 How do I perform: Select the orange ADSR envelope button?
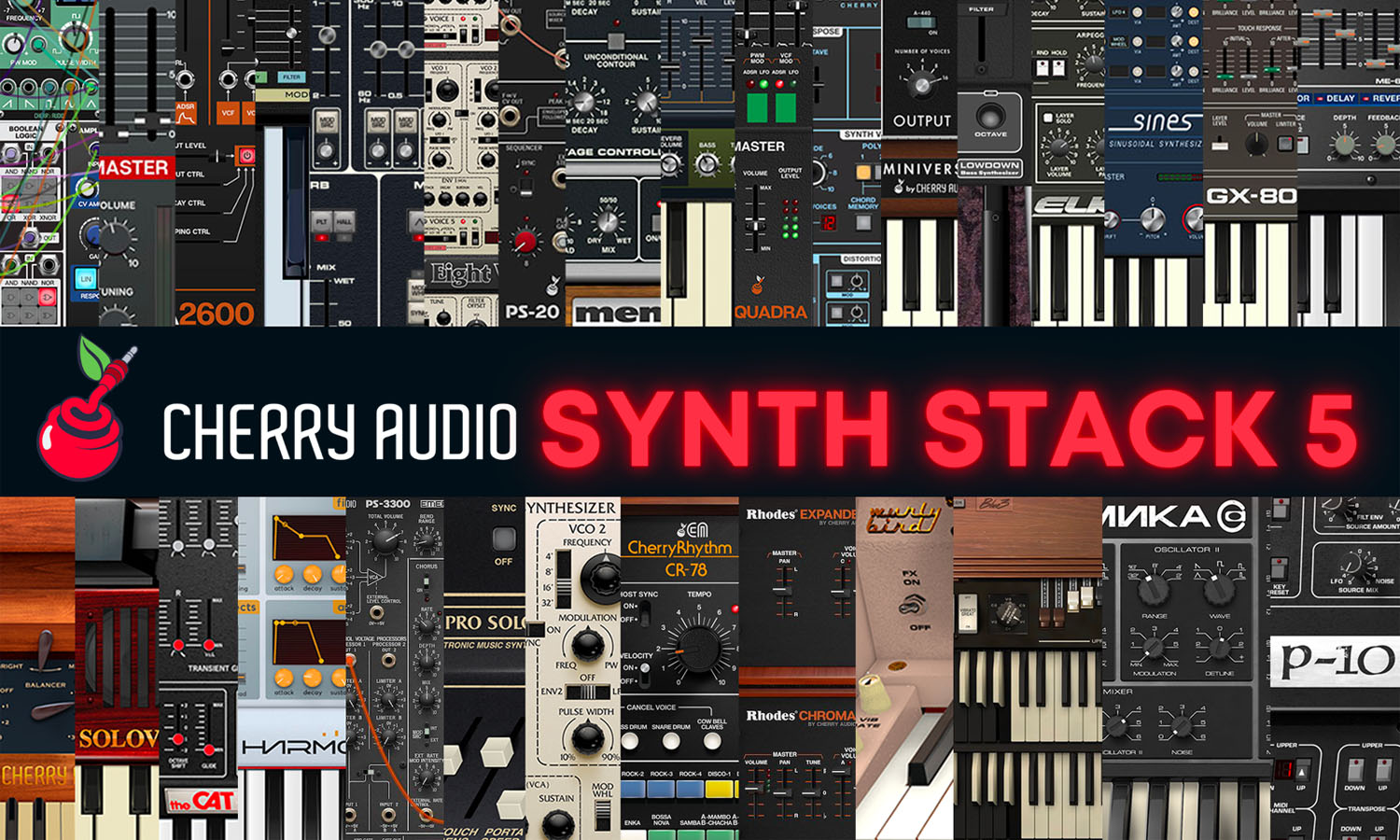tap(186, 113)
